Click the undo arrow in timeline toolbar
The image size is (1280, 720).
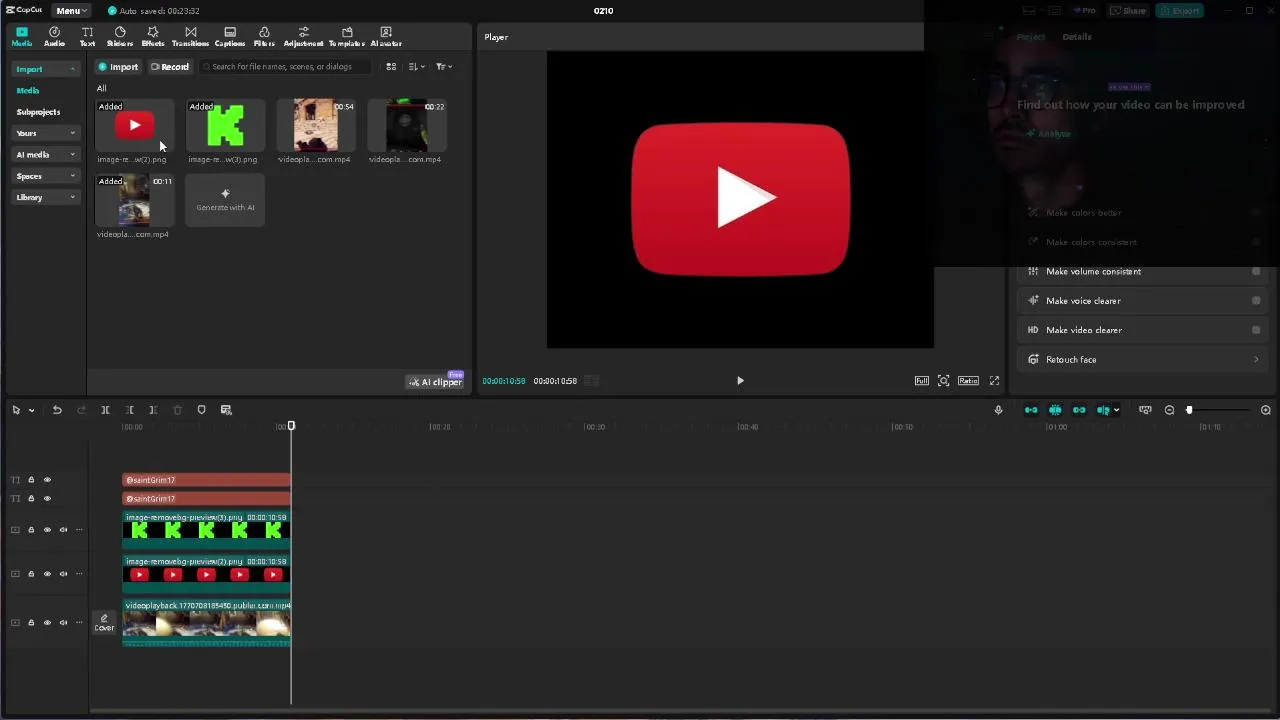57,410
